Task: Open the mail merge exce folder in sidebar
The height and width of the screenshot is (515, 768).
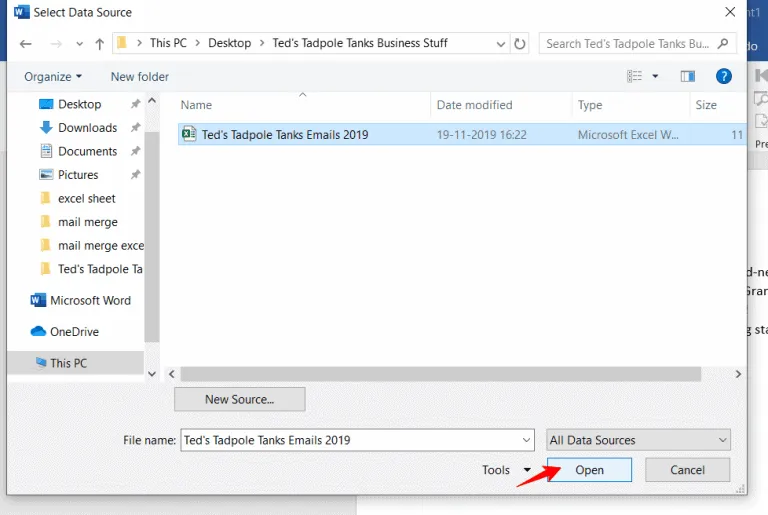Action: 100,245
